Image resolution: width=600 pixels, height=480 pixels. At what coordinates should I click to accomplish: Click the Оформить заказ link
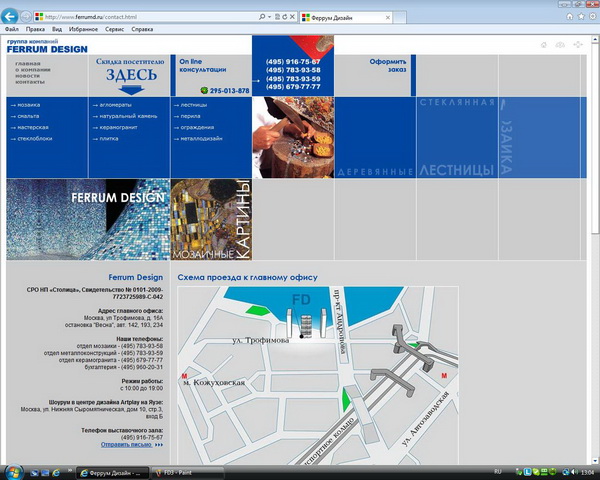[x=388, y=65]
